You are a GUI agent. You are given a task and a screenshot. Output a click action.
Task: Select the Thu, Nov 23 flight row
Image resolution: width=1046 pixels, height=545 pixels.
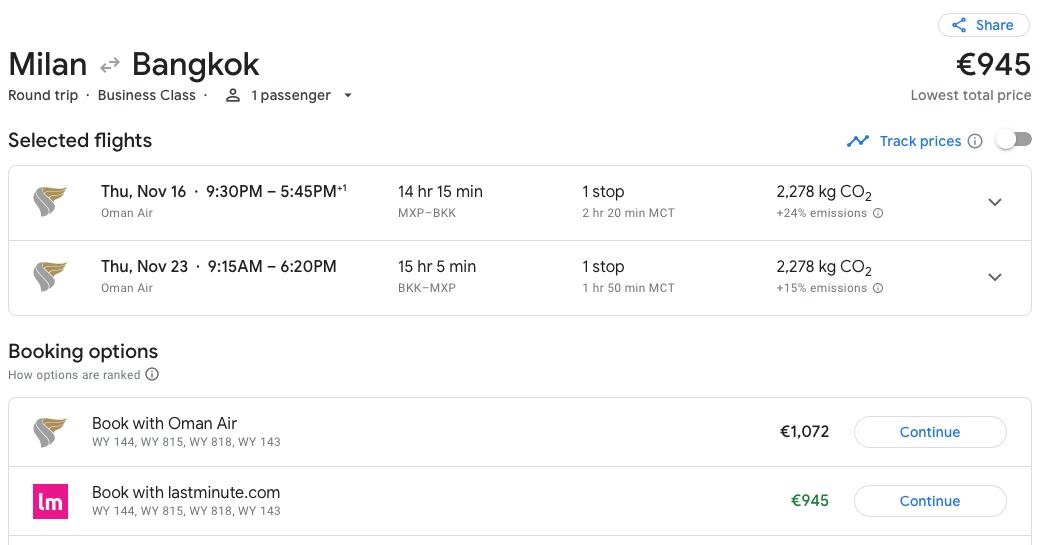click(520, 278)
